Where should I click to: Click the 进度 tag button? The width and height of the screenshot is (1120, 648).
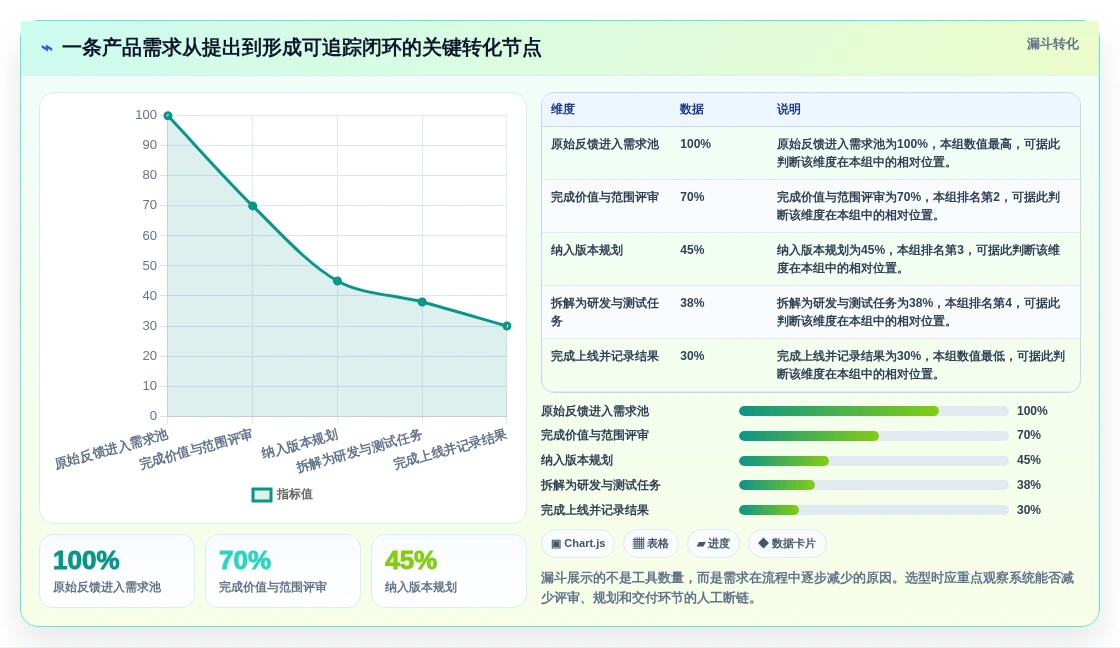(x=713, y=544)
